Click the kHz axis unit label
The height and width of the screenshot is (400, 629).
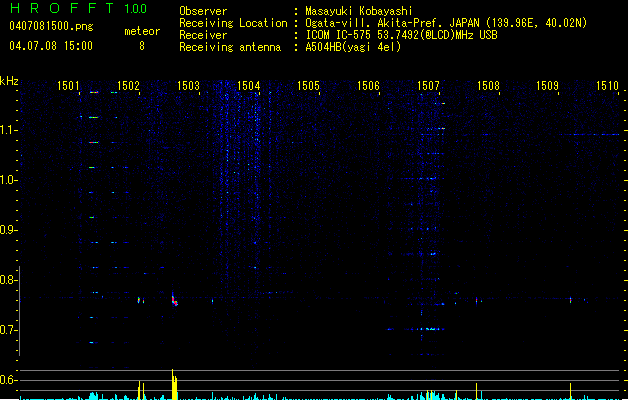coord(9,81)
